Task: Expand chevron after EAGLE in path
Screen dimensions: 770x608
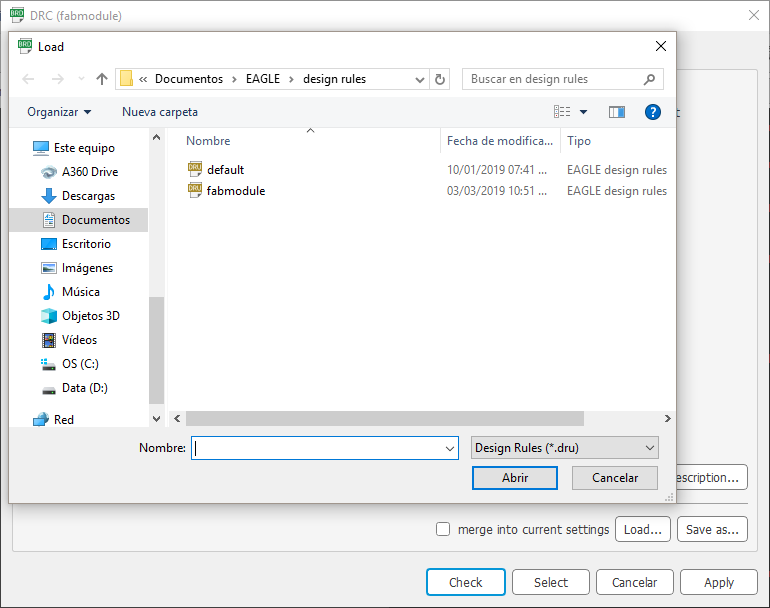Action: tap(291, 80)
